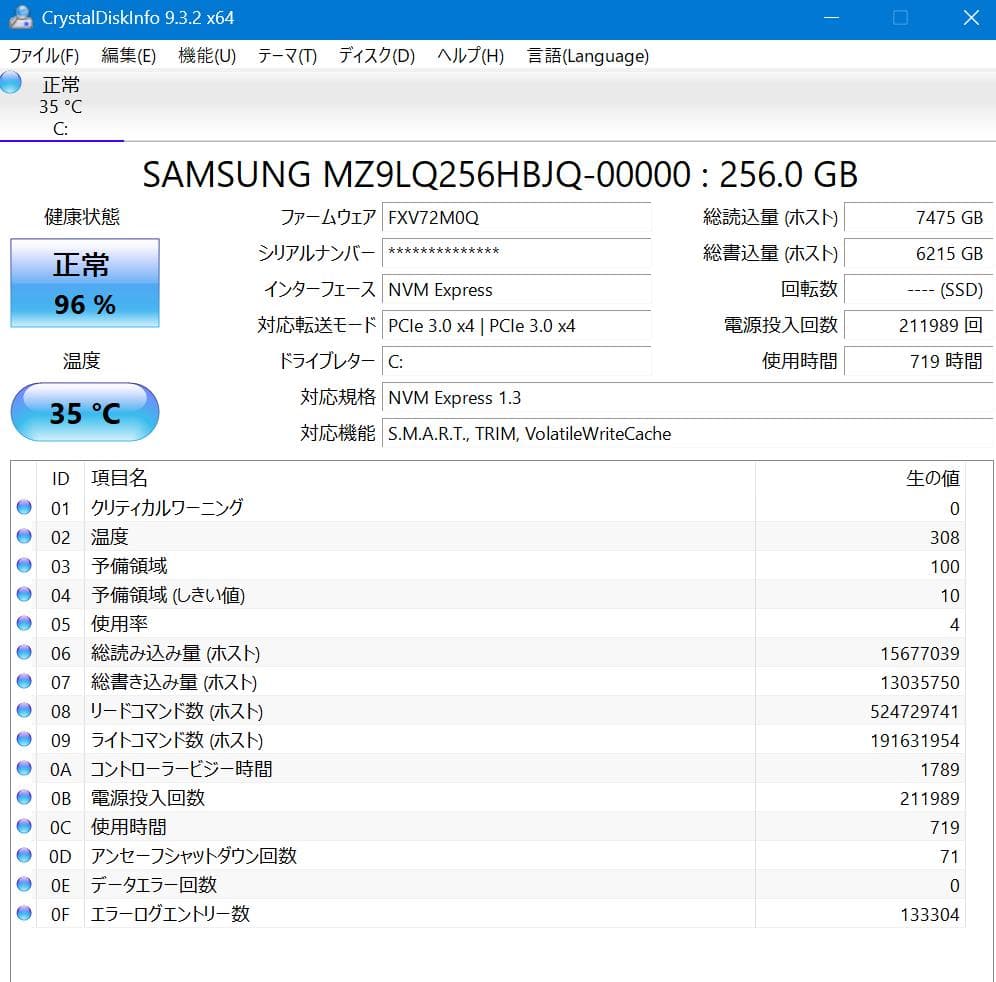Click raw value 71 for unsafe shutdowns

[950, 856]
